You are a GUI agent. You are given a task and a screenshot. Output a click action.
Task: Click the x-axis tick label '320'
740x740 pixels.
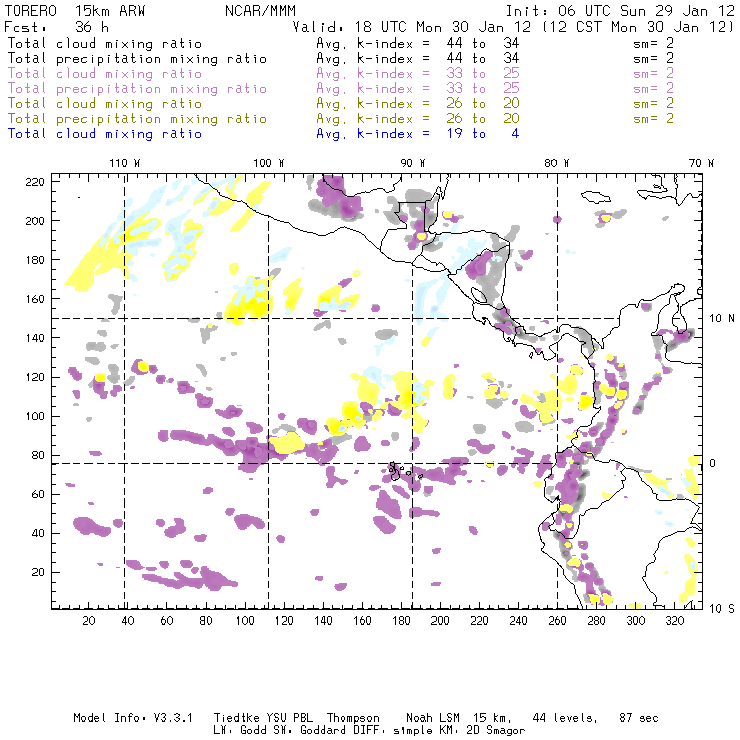(x=674, y=621)
